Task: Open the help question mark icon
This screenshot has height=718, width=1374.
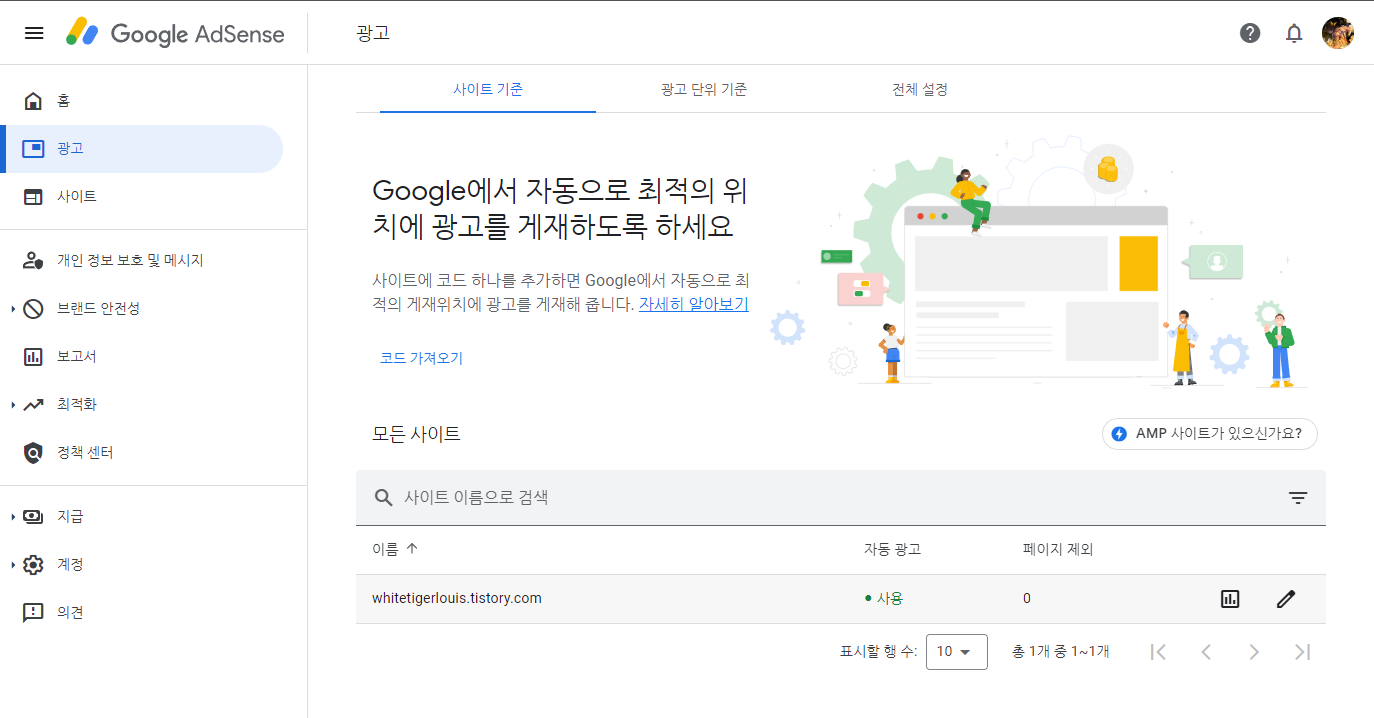Action: pos(1250,33)
